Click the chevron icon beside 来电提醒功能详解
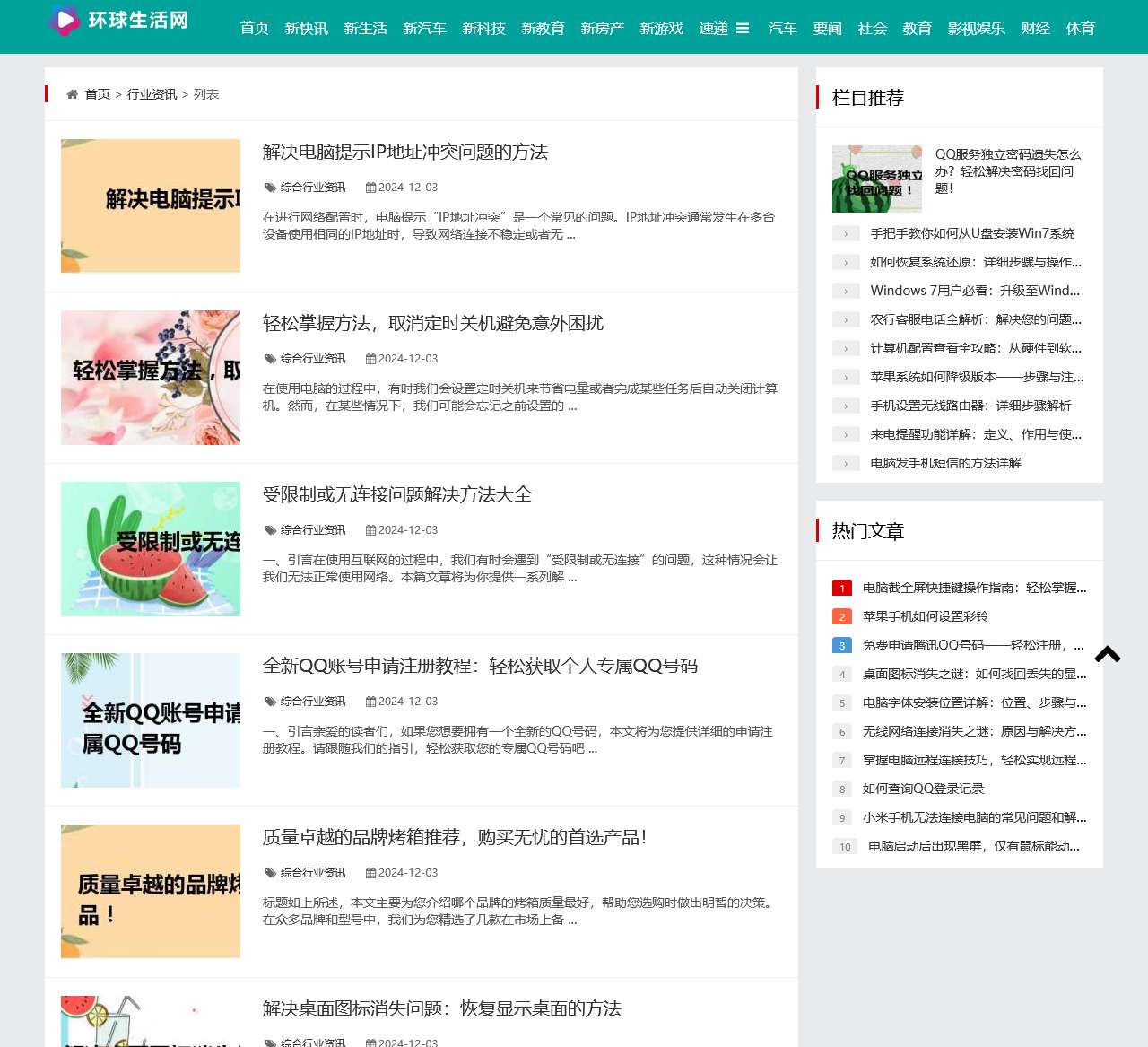This screenshot has width=1148, height=1047. click(x=846, y=434)
